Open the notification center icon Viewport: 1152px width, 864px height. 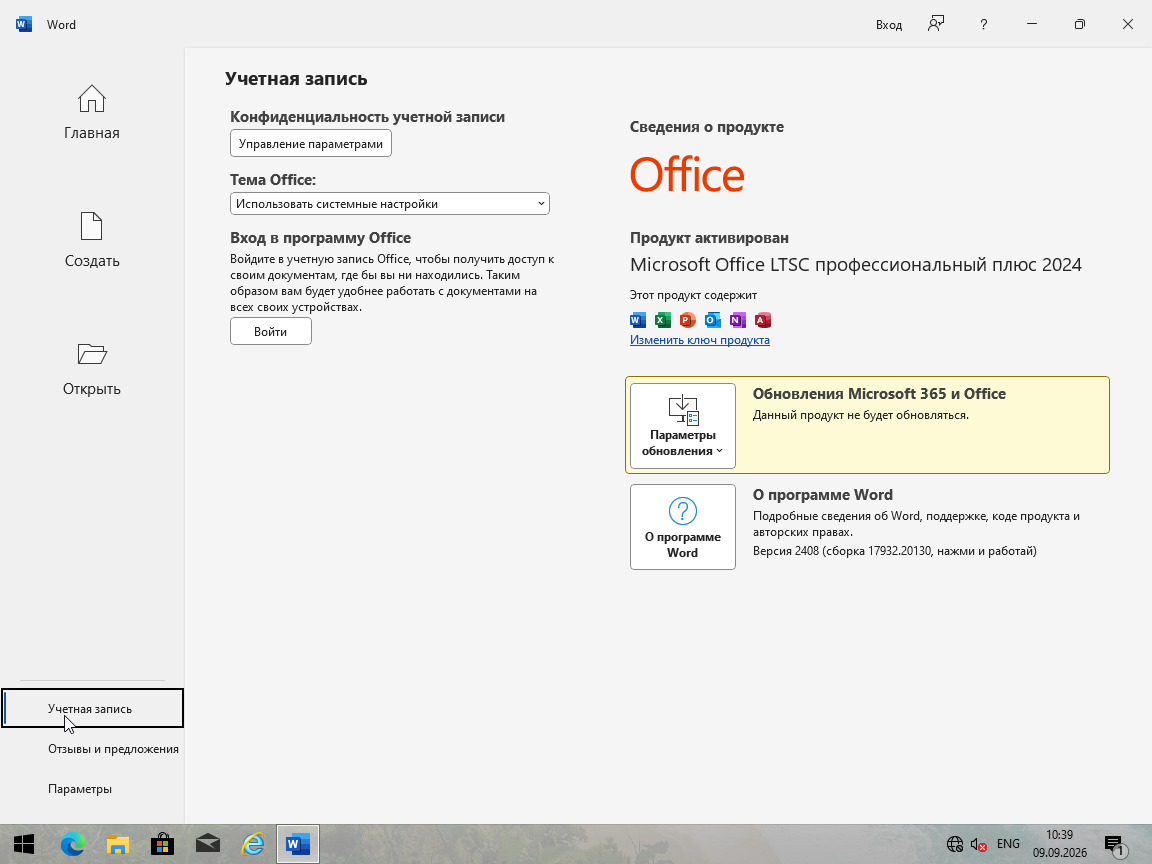point(1114,845)
